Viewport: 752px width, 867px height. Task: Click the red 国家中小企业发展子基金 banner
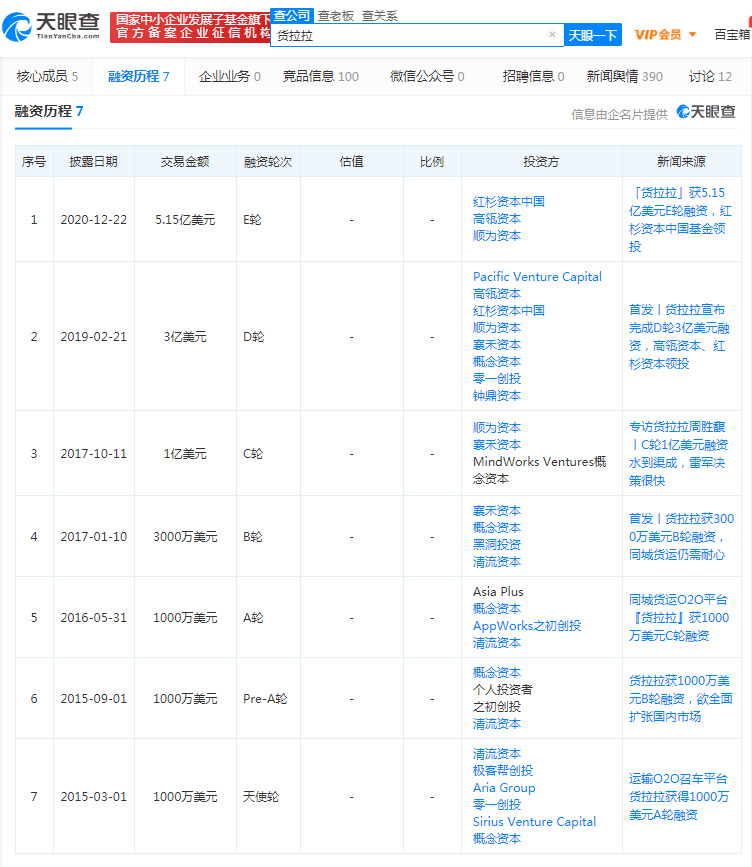pos(190,27)
